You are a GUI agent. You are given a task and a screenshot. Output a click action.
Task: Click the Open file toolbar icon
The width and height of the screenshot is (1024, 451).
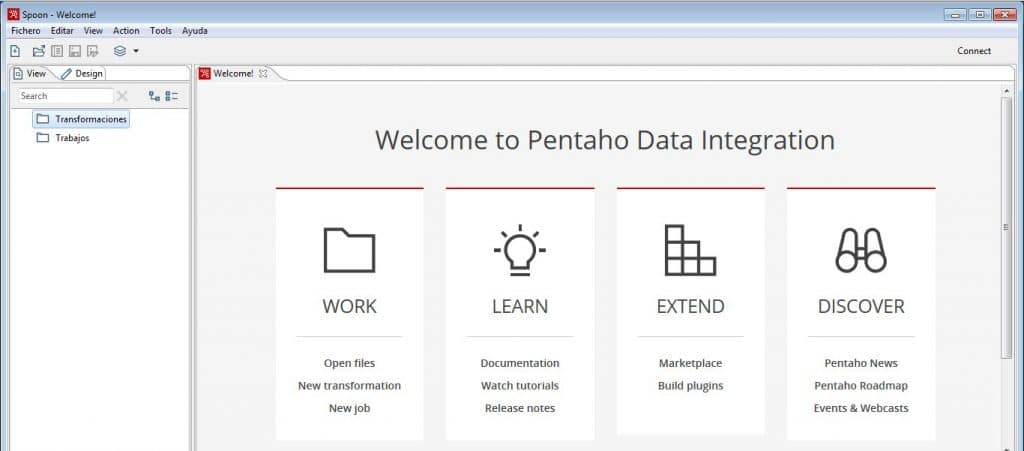tap(39, 51)
